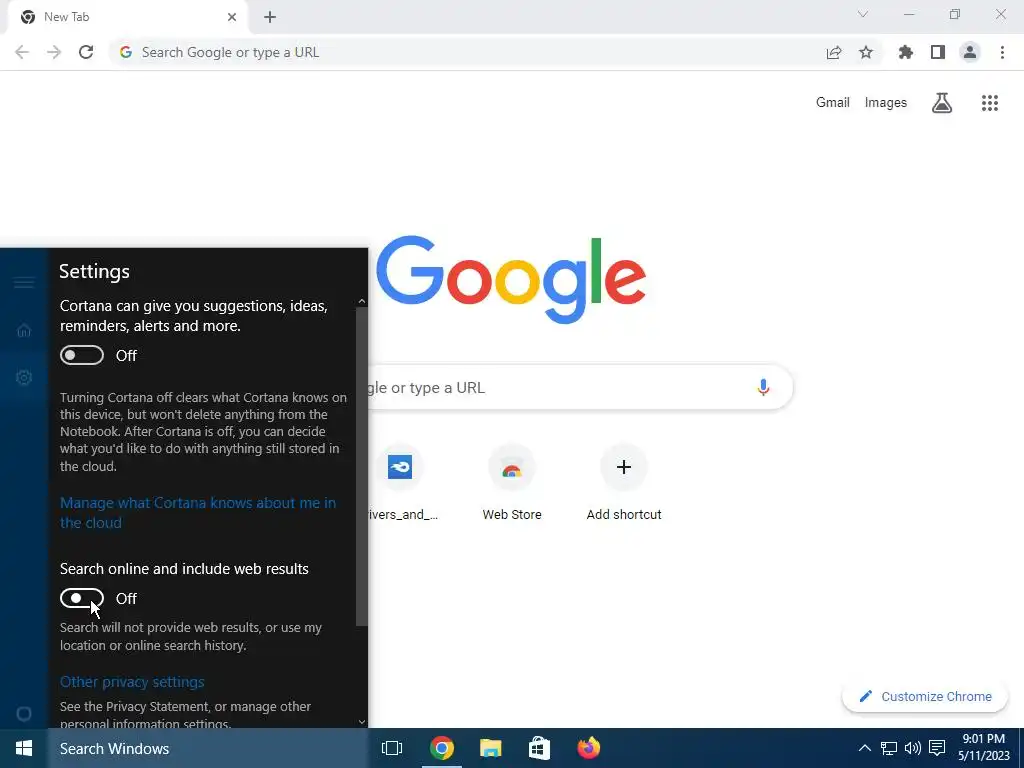
Task: Click the Cortana settings scroll-down arrow
Action: coord(362,722)
